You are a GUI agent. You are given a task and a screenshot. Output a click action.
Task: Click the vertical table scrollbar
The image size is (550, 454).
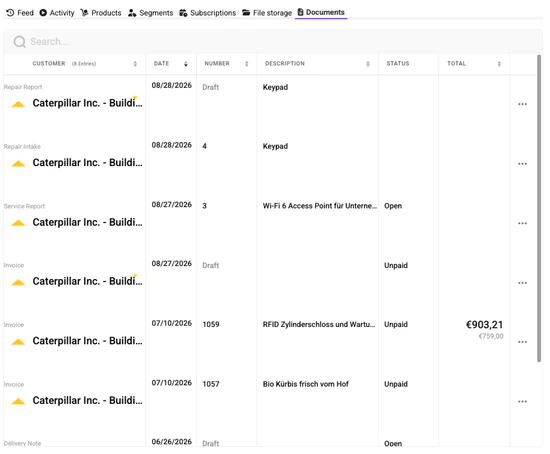tap(539, 208)
